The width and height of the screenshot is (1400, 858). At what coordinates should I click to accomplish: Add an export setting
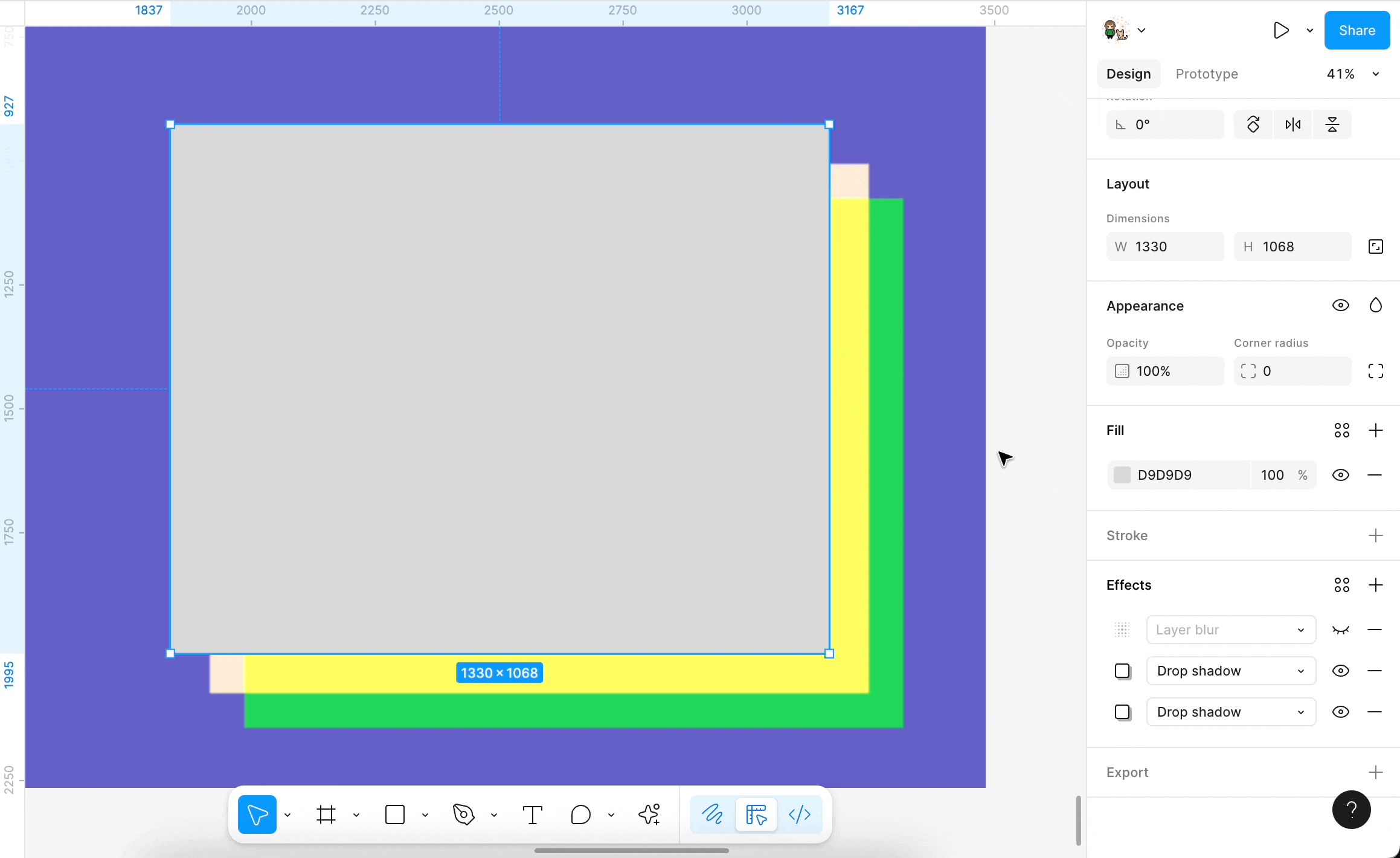pos(1376,772)
